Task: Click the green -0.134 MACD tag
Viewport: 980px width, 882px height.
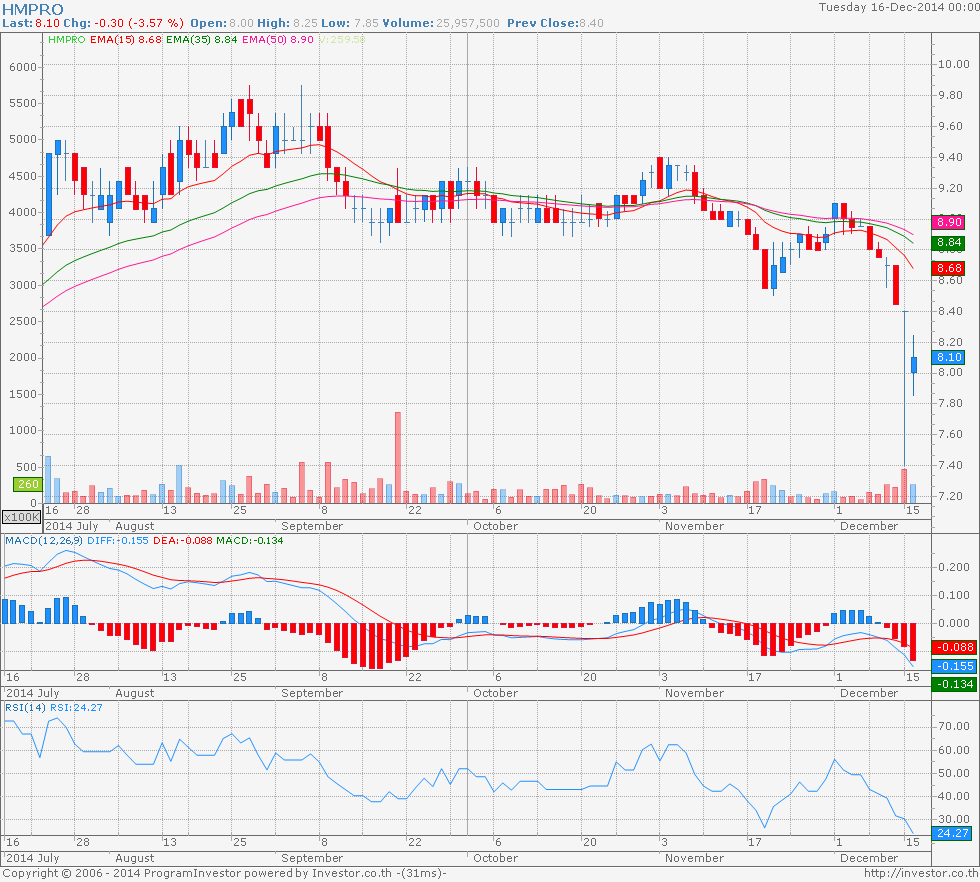Action: [953, 684]
